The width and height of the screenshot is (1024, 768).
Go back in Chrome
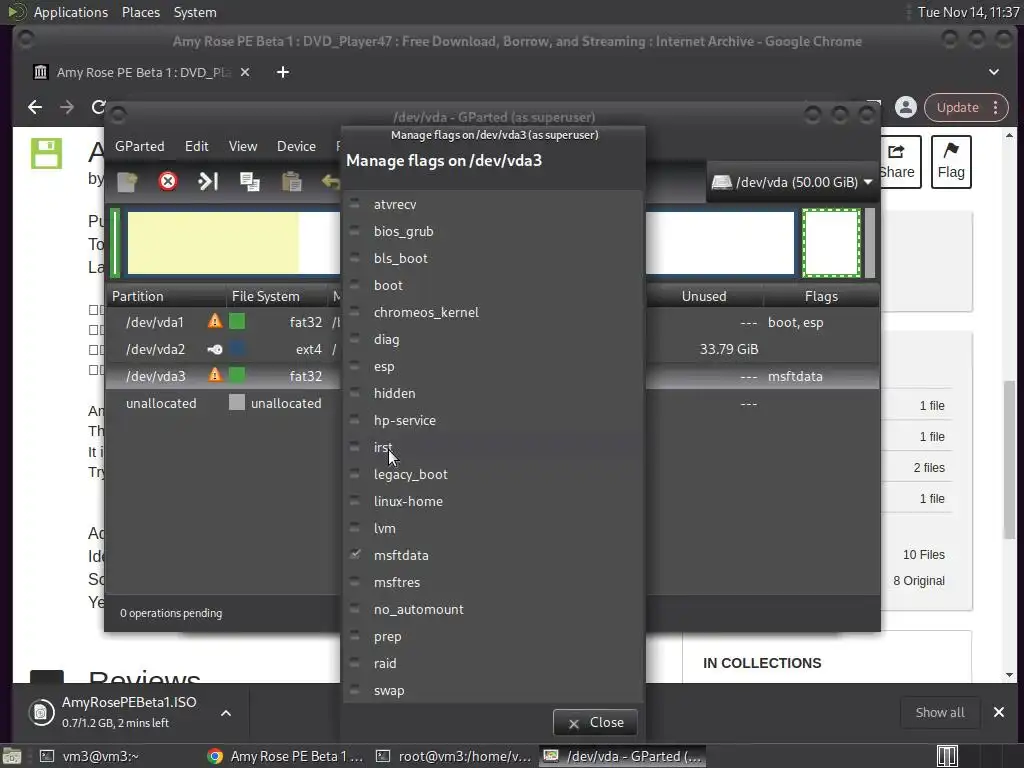pos(35,107)
